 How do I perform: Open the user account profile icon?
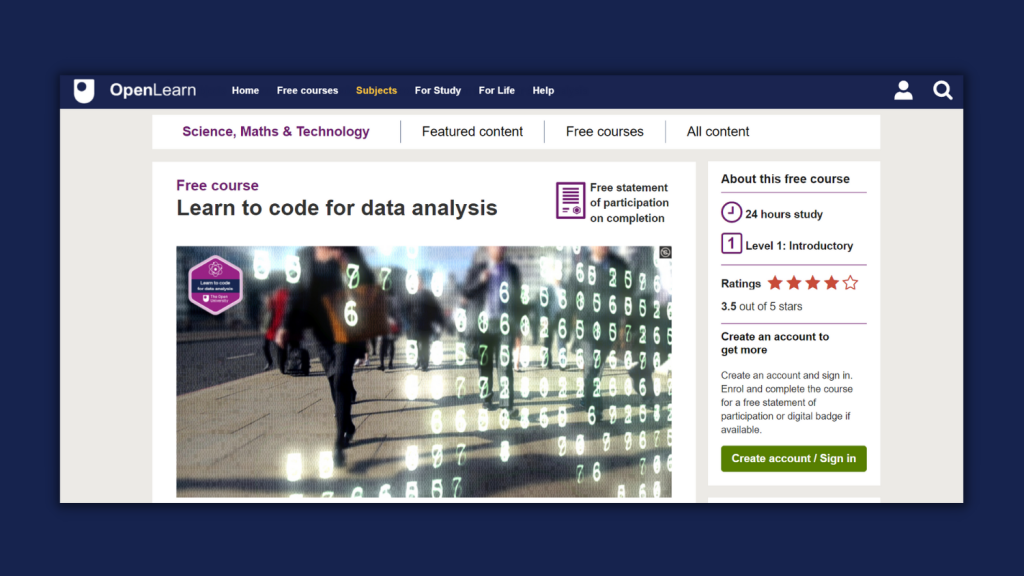click(x=903, y=91)
